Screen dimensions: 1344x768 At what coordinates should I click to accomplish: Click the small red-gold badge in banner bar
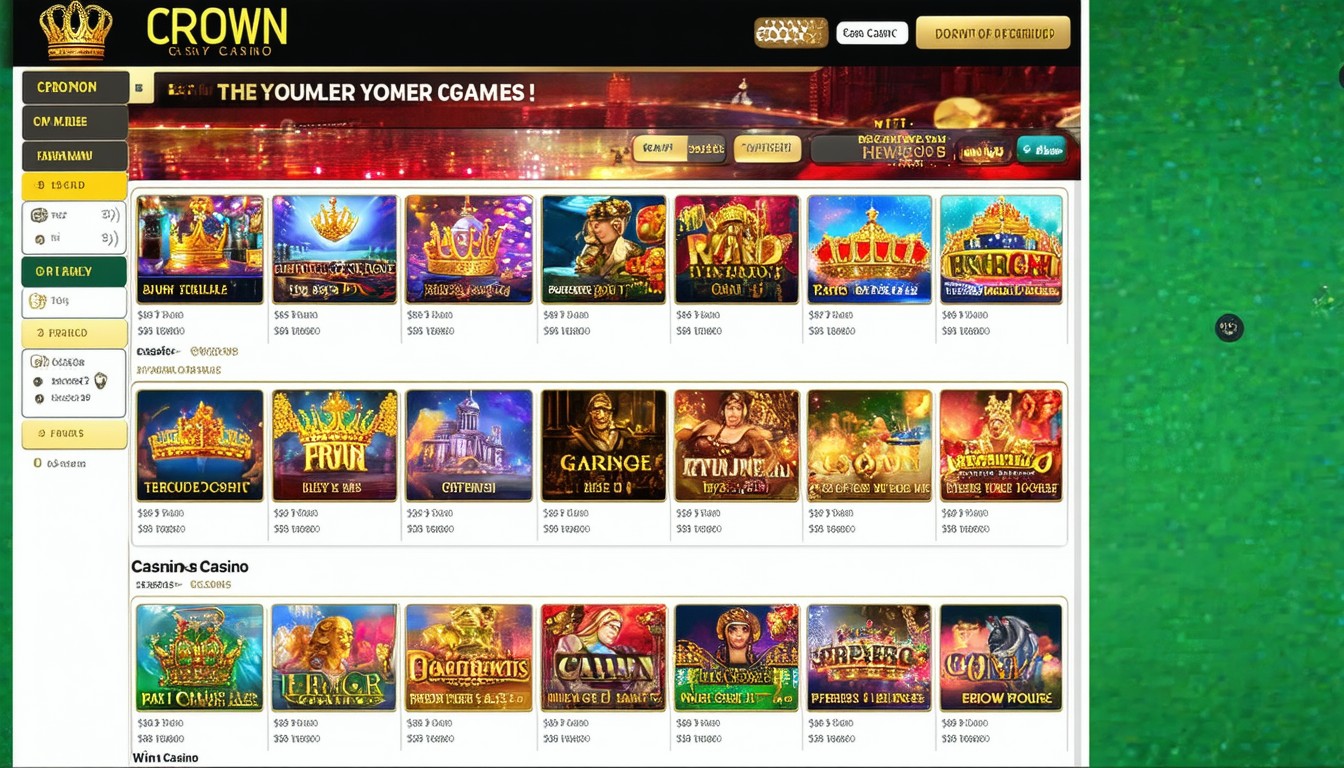(x=985, y=151)
